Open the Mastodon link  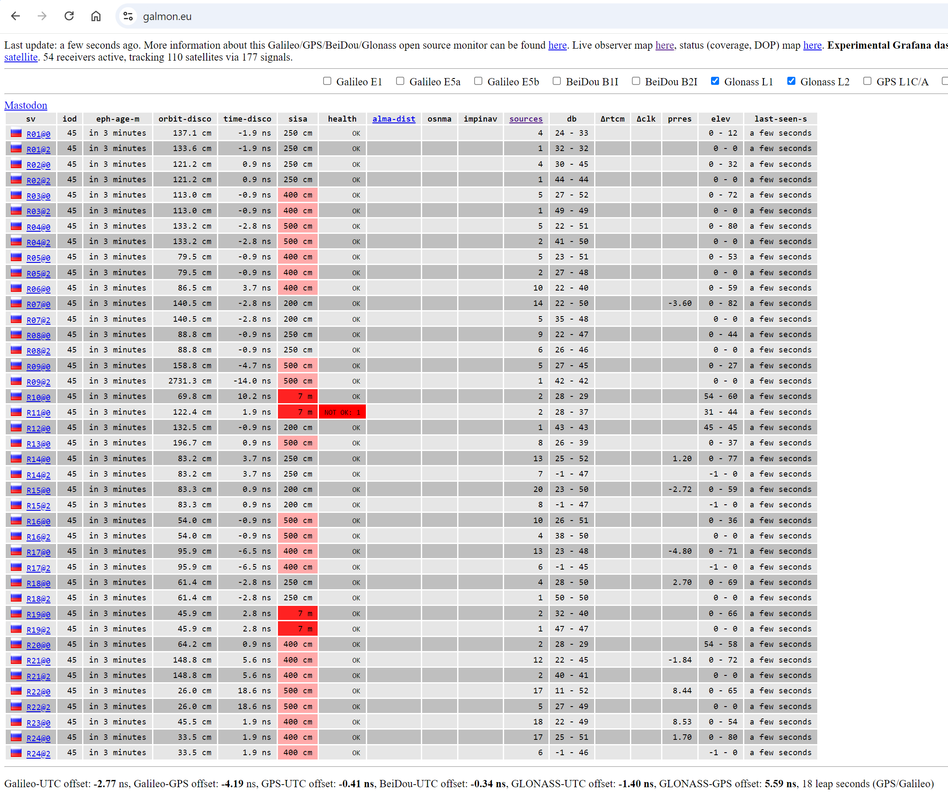(x=25, y=105)
